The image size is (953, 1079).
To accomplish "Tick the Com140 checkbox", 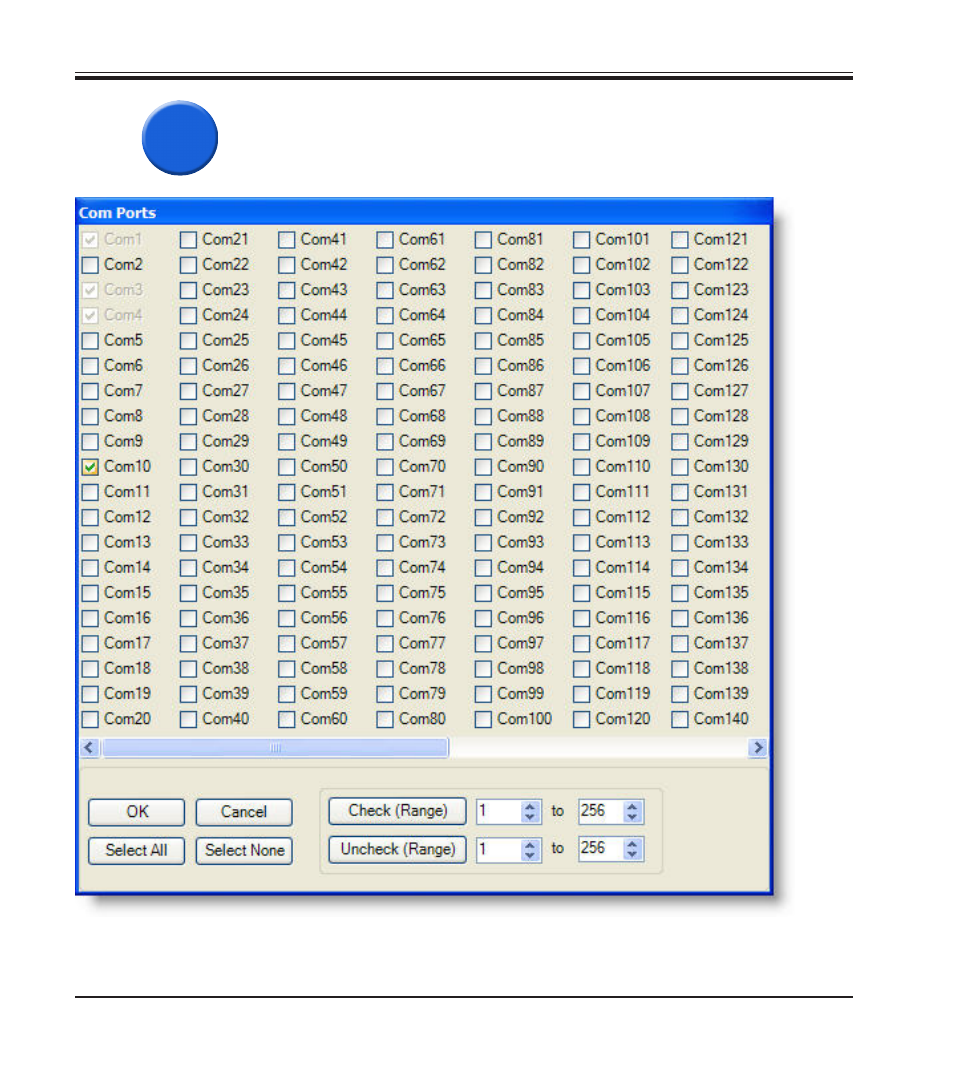I will (x=680, y=719).
